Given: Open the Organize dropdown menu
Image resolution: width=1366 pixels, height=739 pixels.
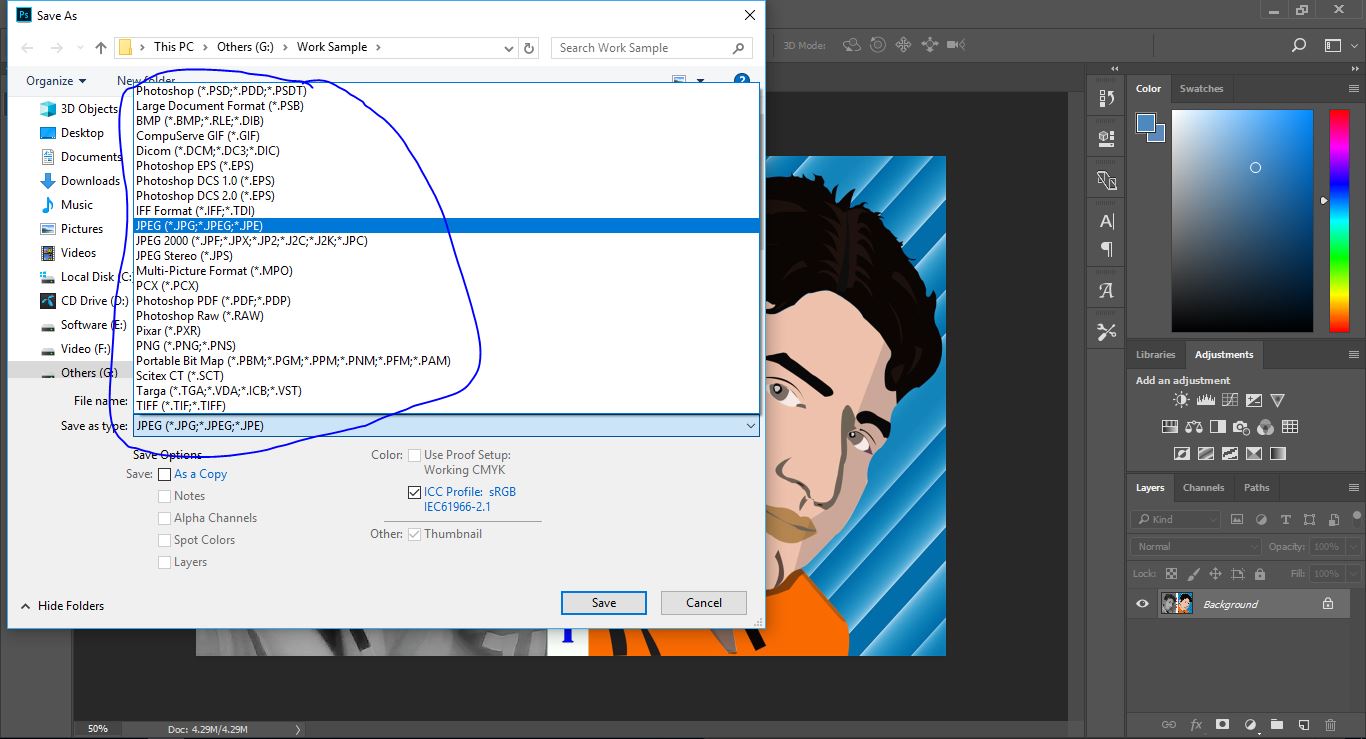Looking at the screenshot, I should click(x=56, y=81).
